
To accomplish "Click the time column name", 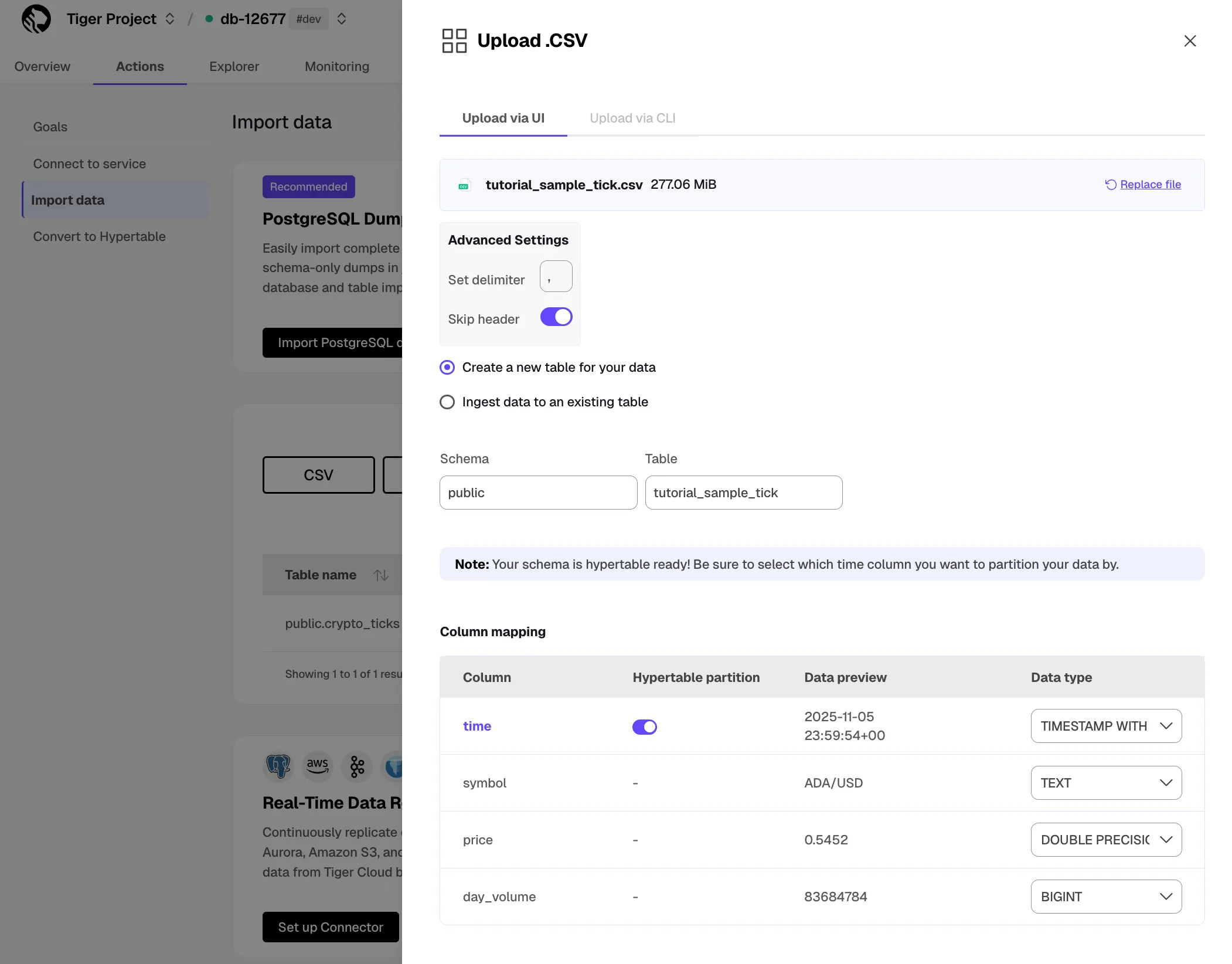I will [477, 726].
